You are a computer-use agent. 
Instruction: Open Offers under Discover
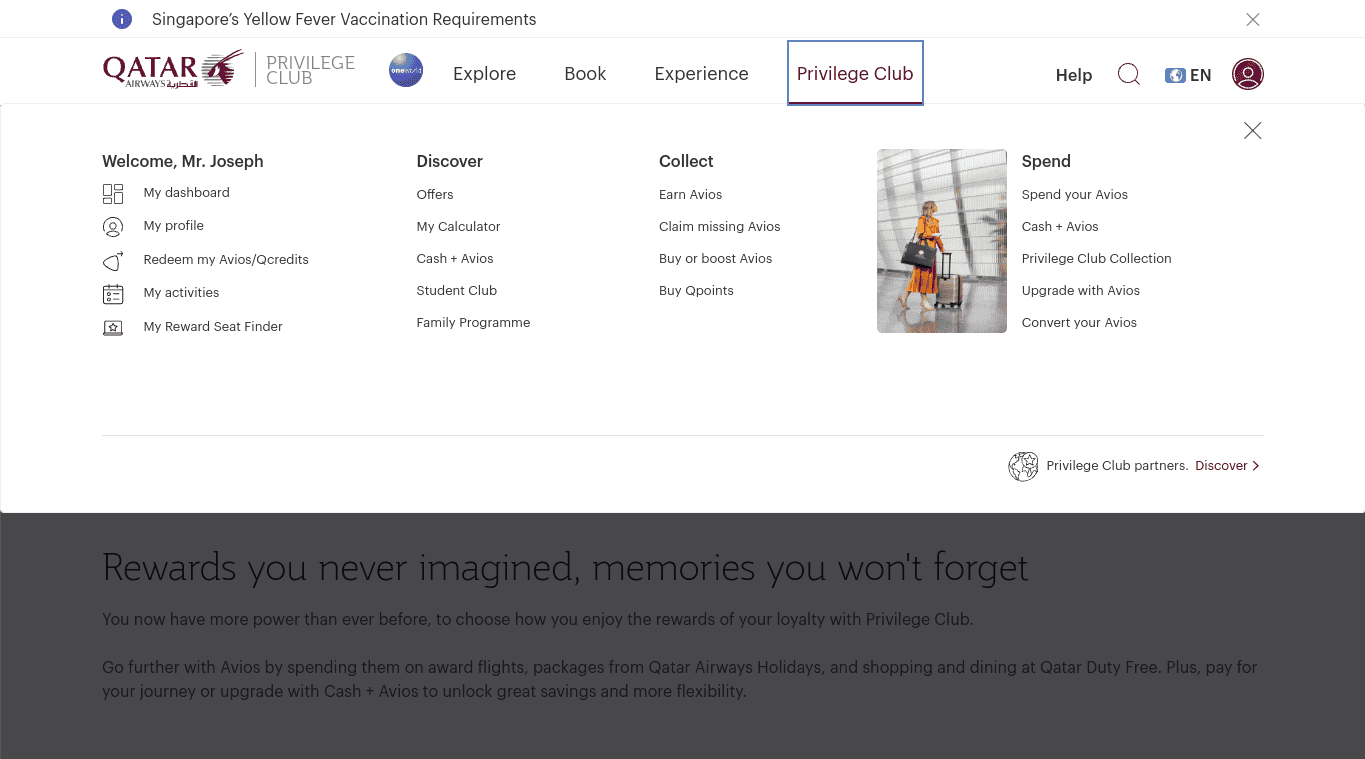click(x=435, y=195)
